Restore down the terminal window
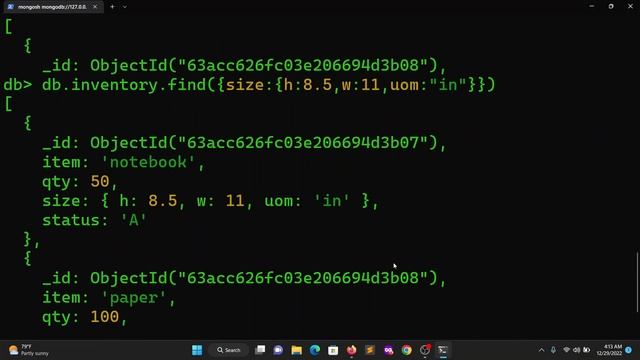Screen dimensions: 640x360 click(x=611, y=6)
